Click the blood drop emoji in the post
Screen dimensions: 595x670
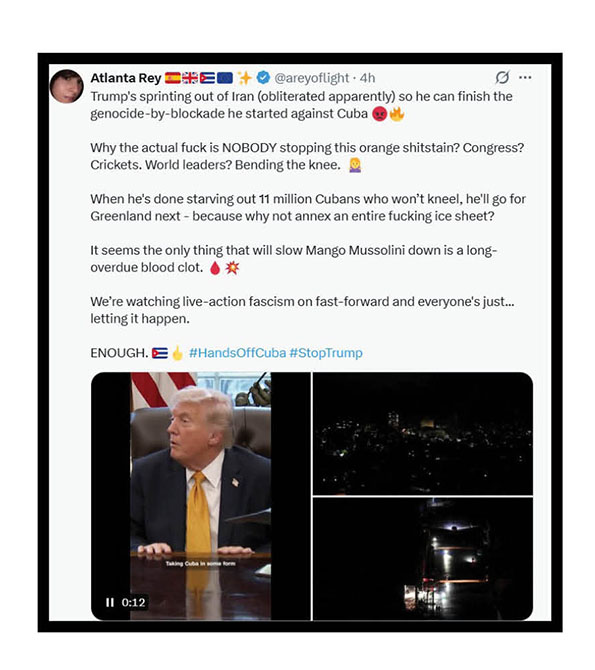pos(215,268)
